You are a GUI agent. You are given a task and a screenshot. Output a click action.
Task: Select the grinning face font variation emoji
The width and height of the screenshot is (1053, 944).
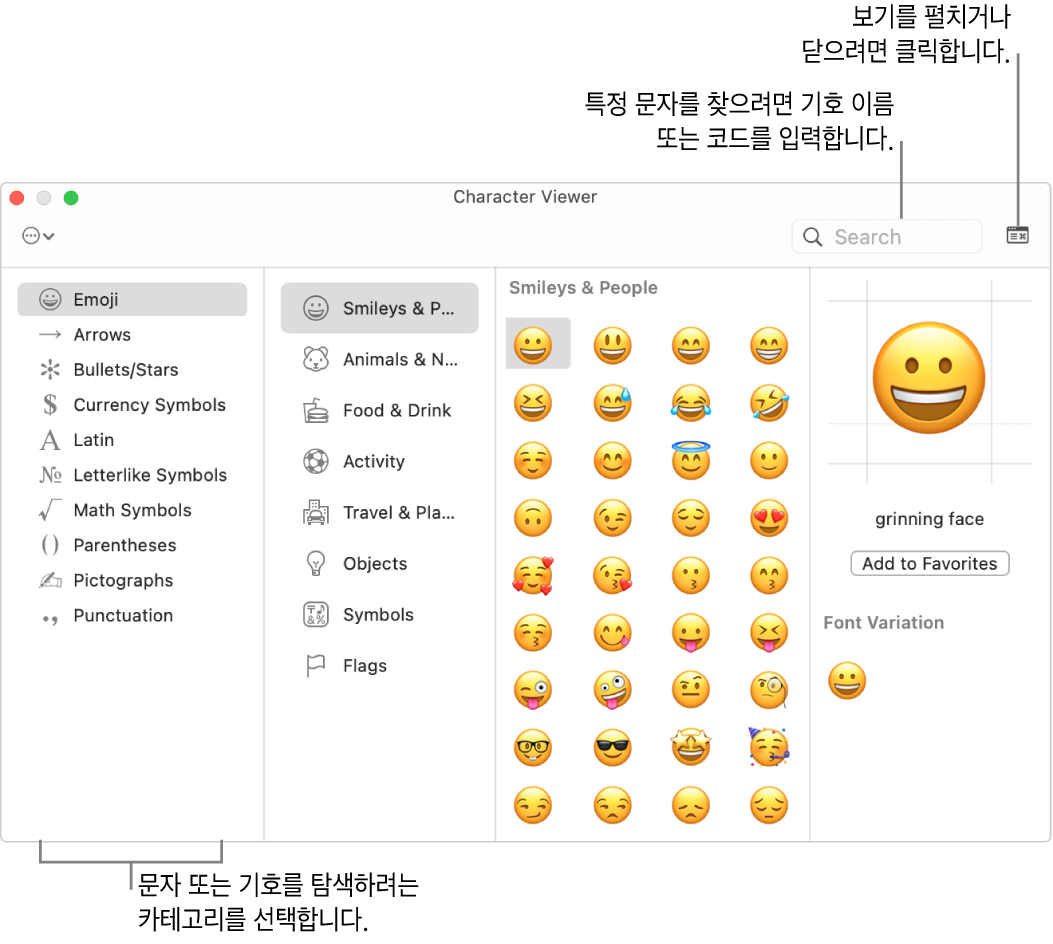847,681
